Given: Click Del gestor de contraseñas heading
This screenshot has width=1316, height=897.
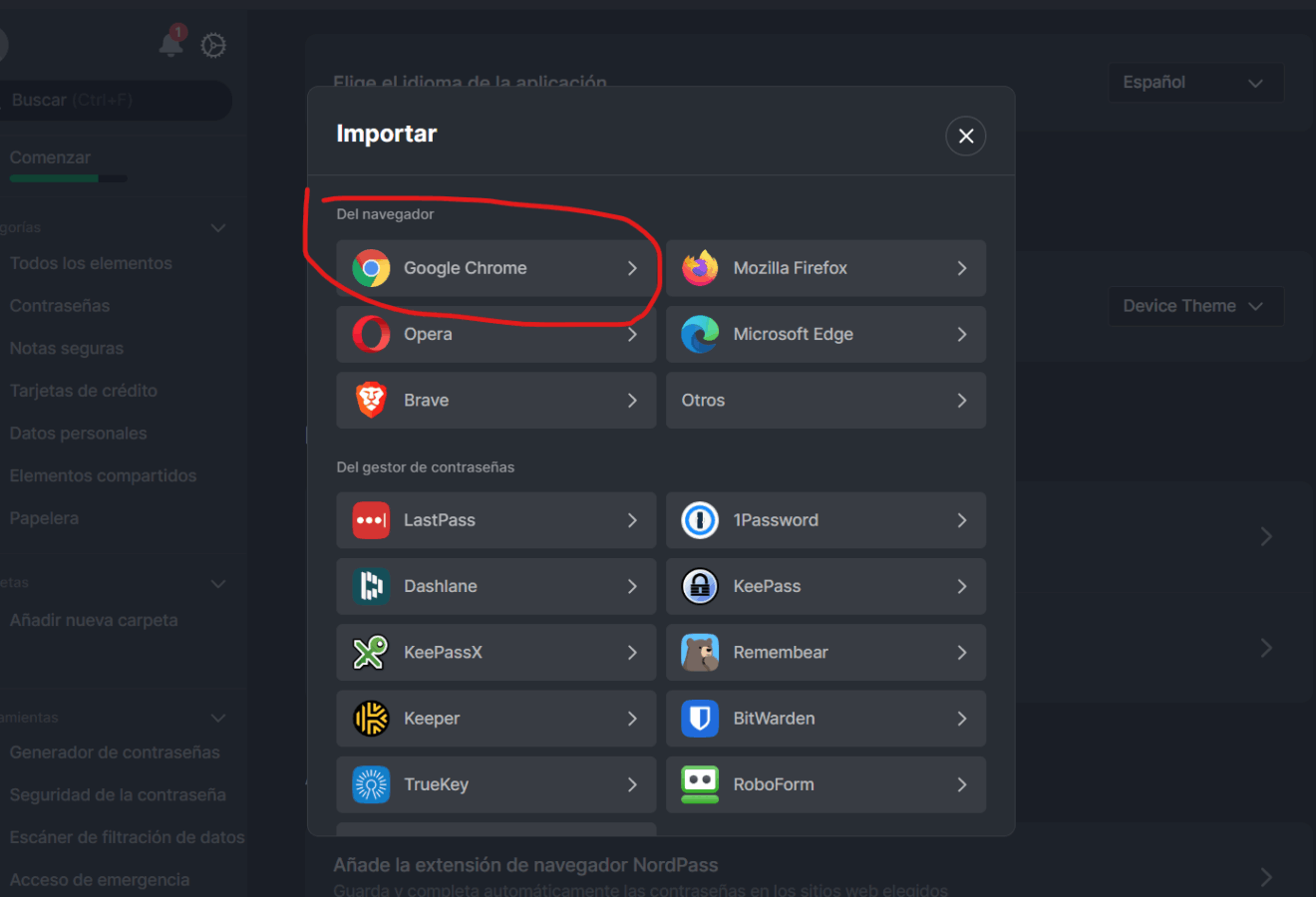Looking at the screenshot, I should click(x=426, y=467).
